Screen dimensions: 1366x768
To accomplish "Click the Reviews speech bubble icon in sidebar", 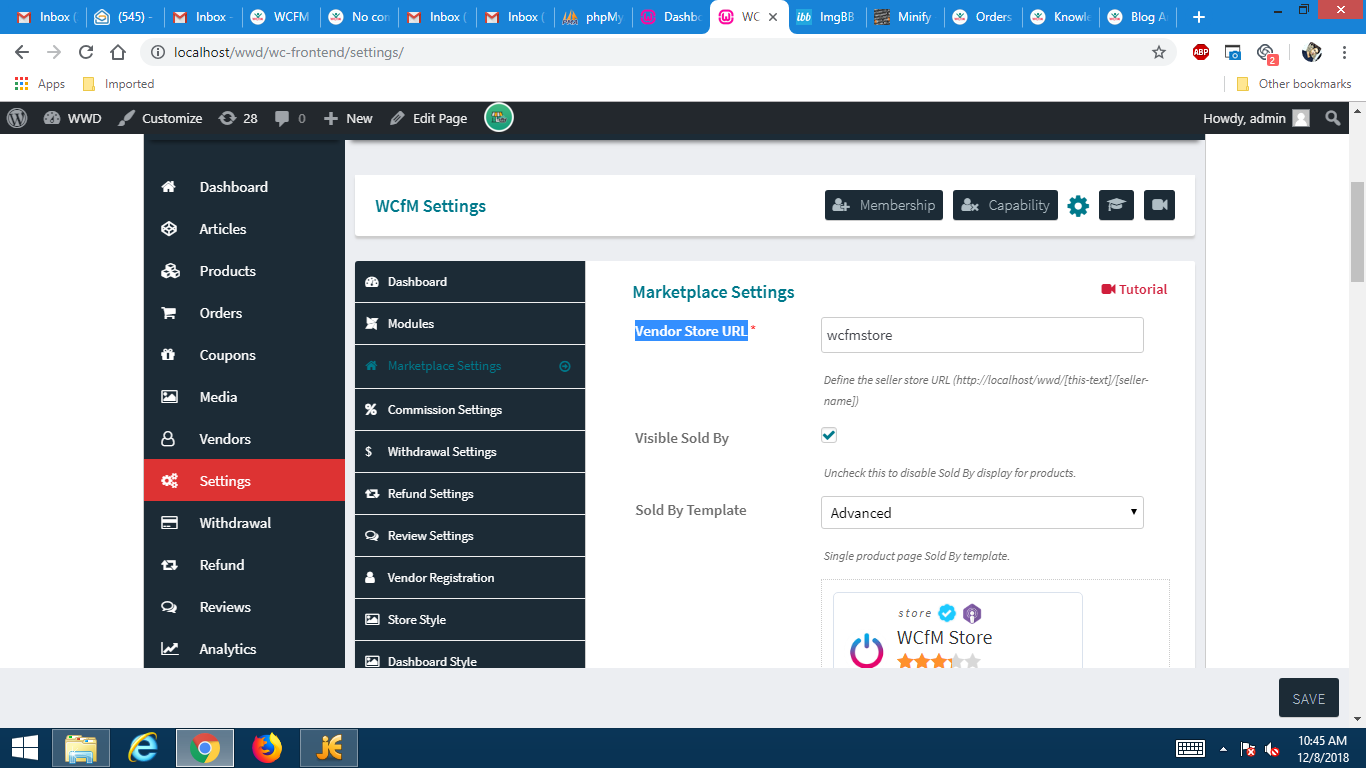I will pyautogui.click(x=169, y=607).
